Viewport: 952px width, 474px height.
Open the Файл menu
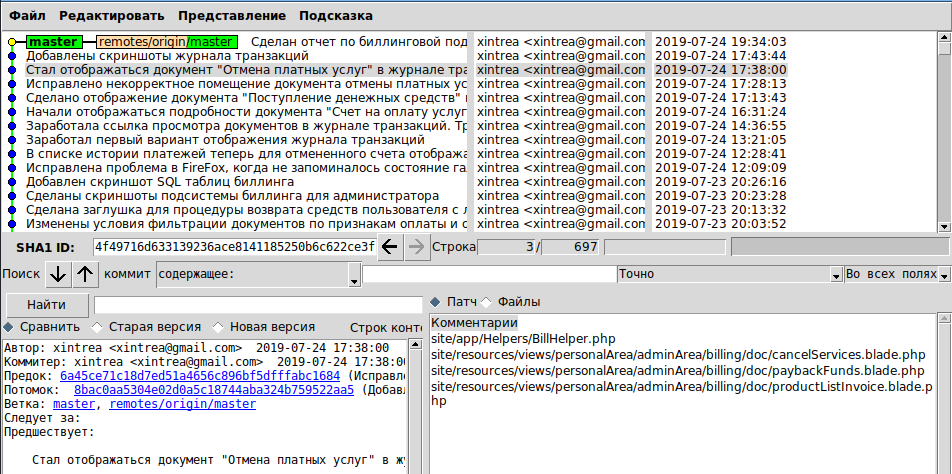tap(27, 16)
